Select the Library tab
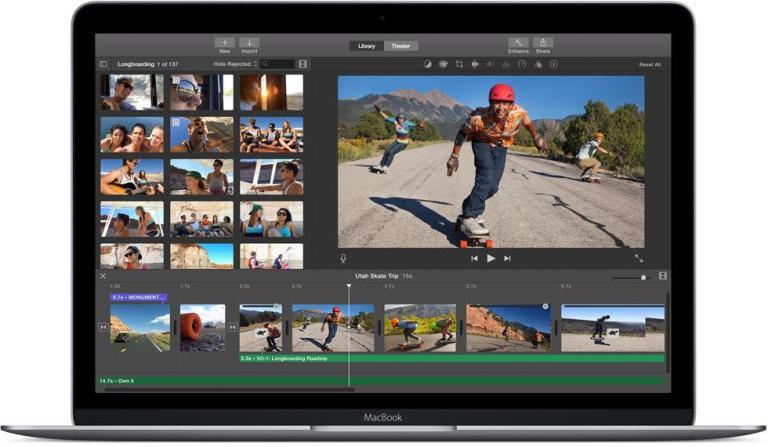The width and height of the screenshot is (768, 447). tap(367, 46)
